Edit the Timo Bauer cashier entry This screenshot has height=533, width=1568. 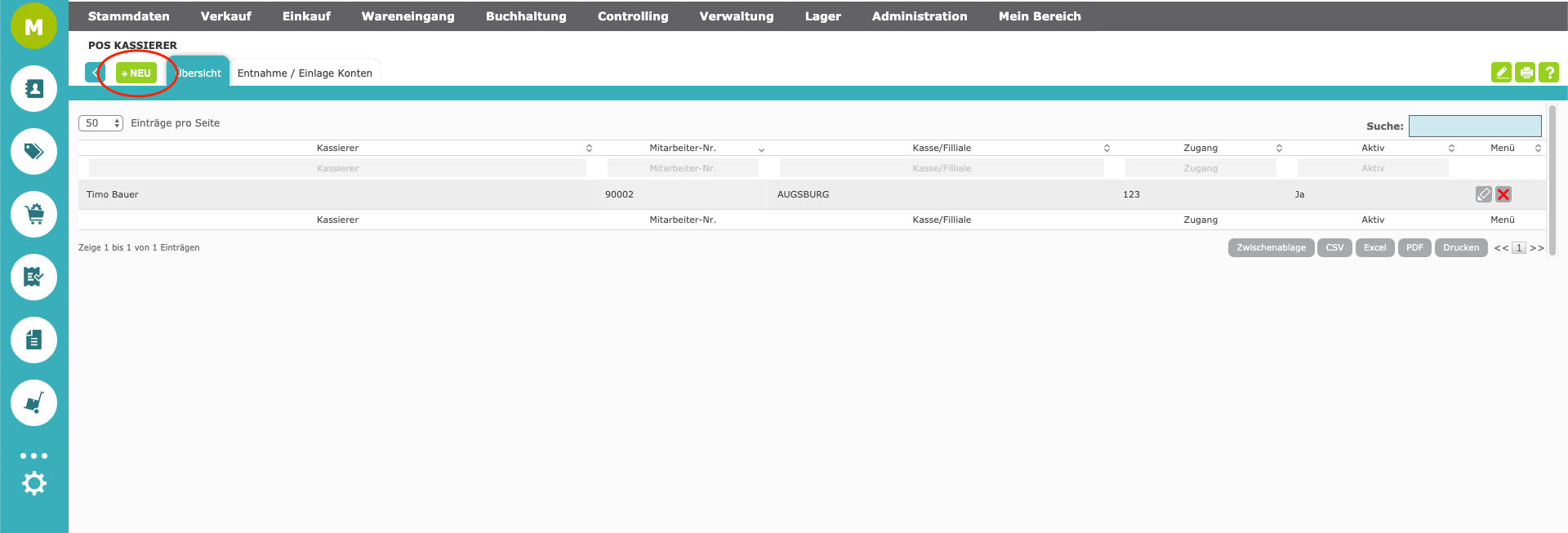pyautogui.click(x=1483, y=194)
